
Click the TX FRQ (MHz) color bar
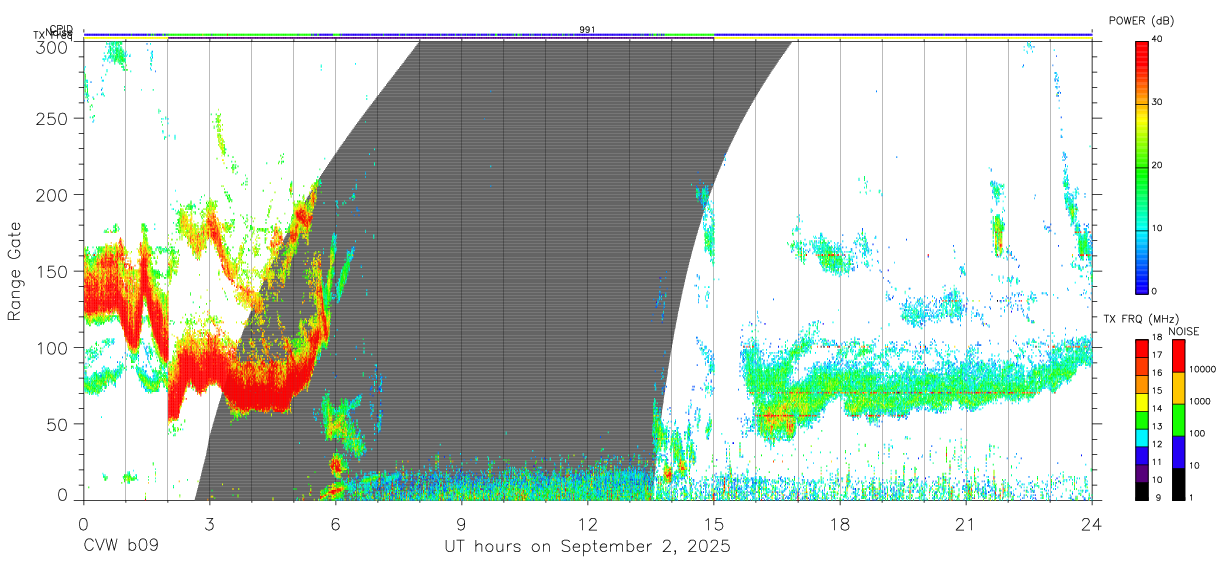point(1142,419)
